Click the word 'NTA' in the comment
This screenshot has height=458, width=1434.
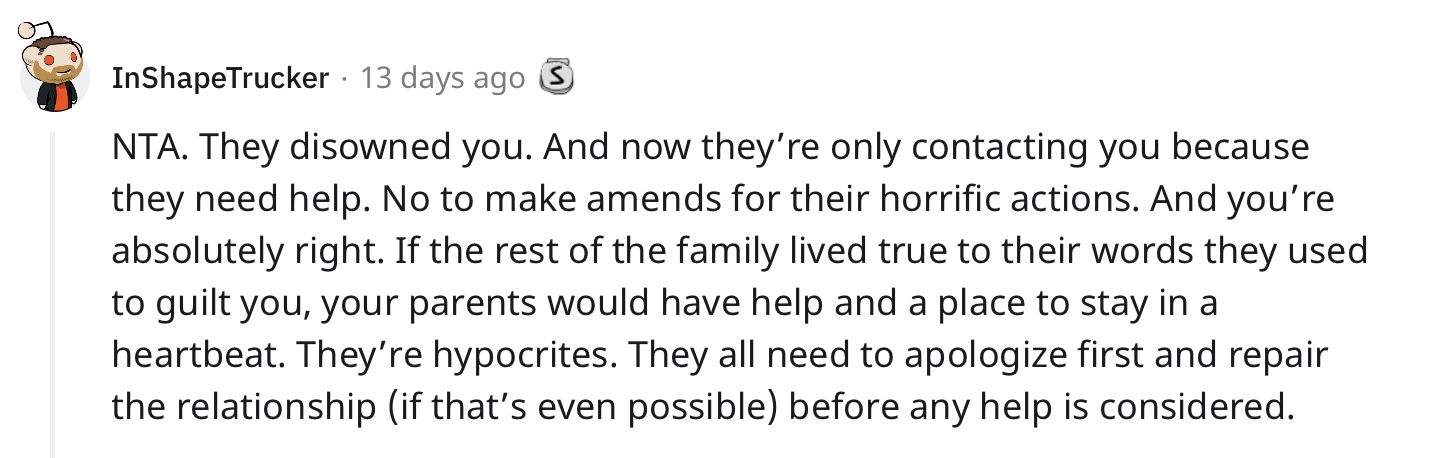143,148
